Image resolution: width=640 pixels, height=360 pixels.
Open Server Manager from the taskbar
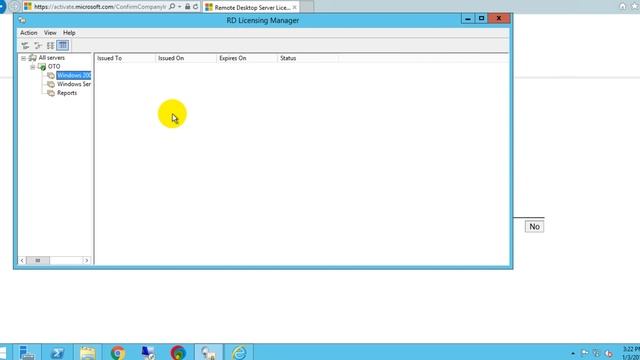[x=27, y=352]
